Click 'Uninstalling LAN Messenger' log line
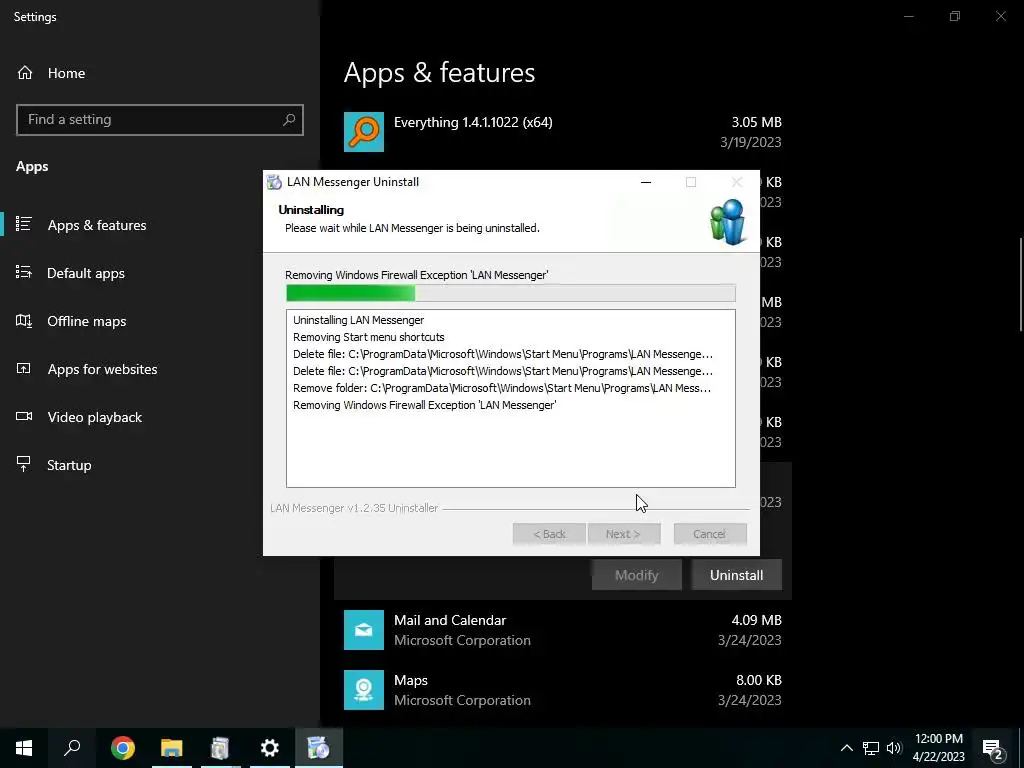This screenshot has width=1024, height=768. (x=359, y=320)
